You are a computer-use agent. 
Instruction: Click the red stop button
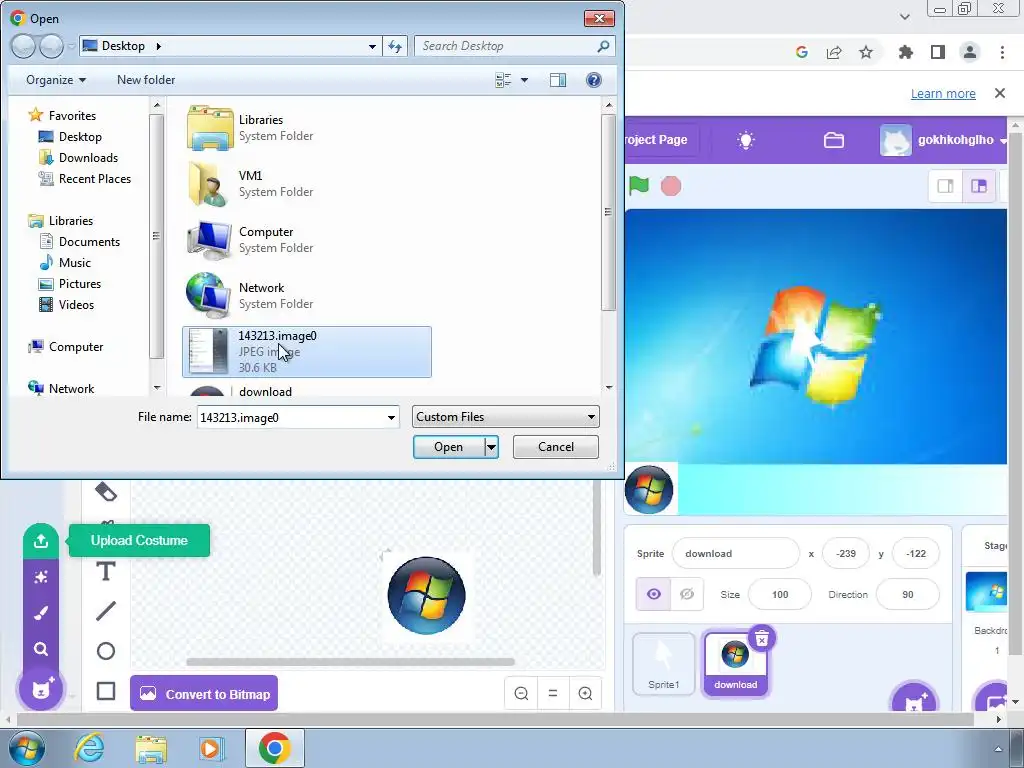(671, 186)
